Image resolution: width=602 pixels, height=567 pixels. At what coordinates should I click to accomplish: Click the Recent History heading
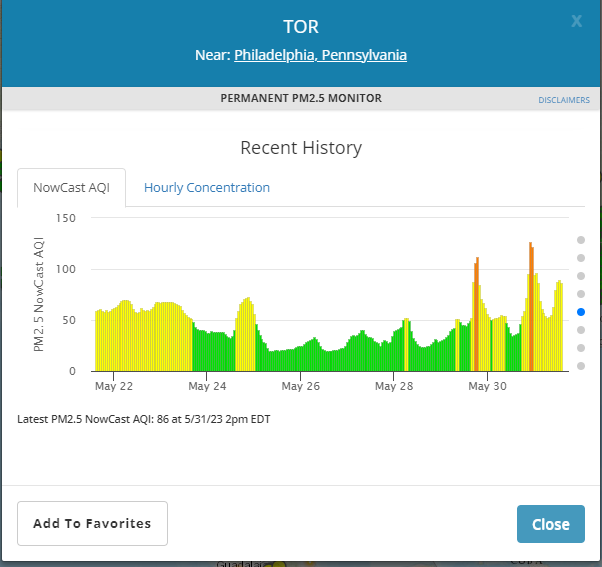tap(301, 148)
